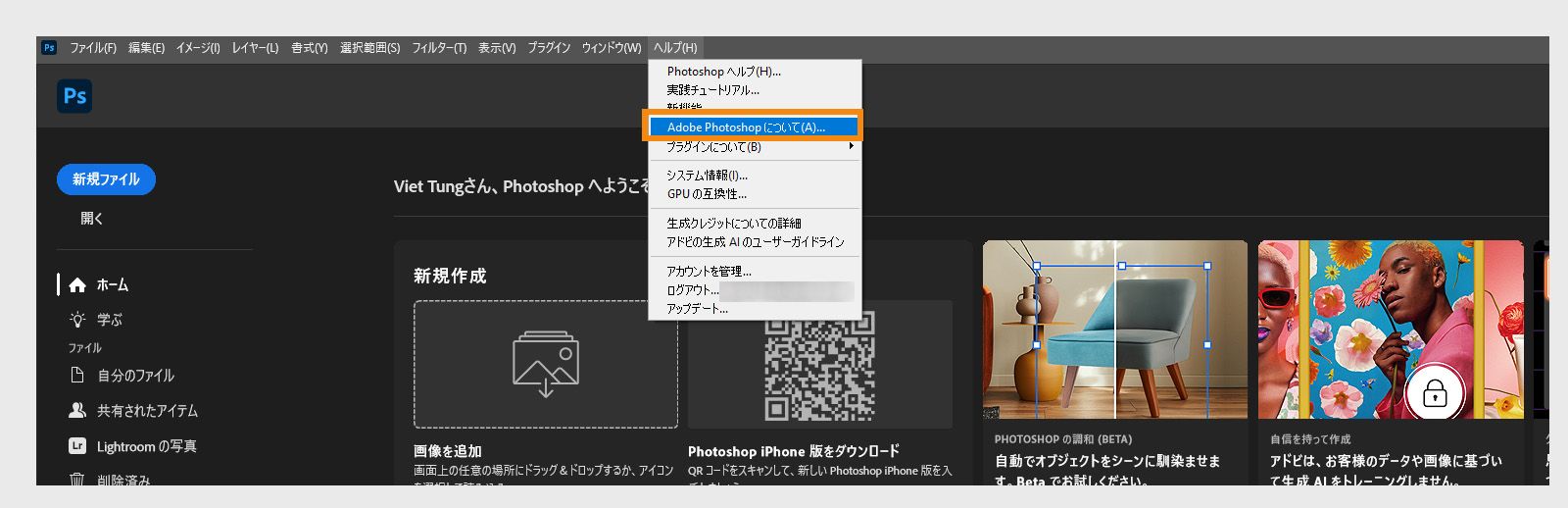Open the blue chair harmonize thumbnail
Viewport: 1568px width, 508px height.
tap(1115, 330)
